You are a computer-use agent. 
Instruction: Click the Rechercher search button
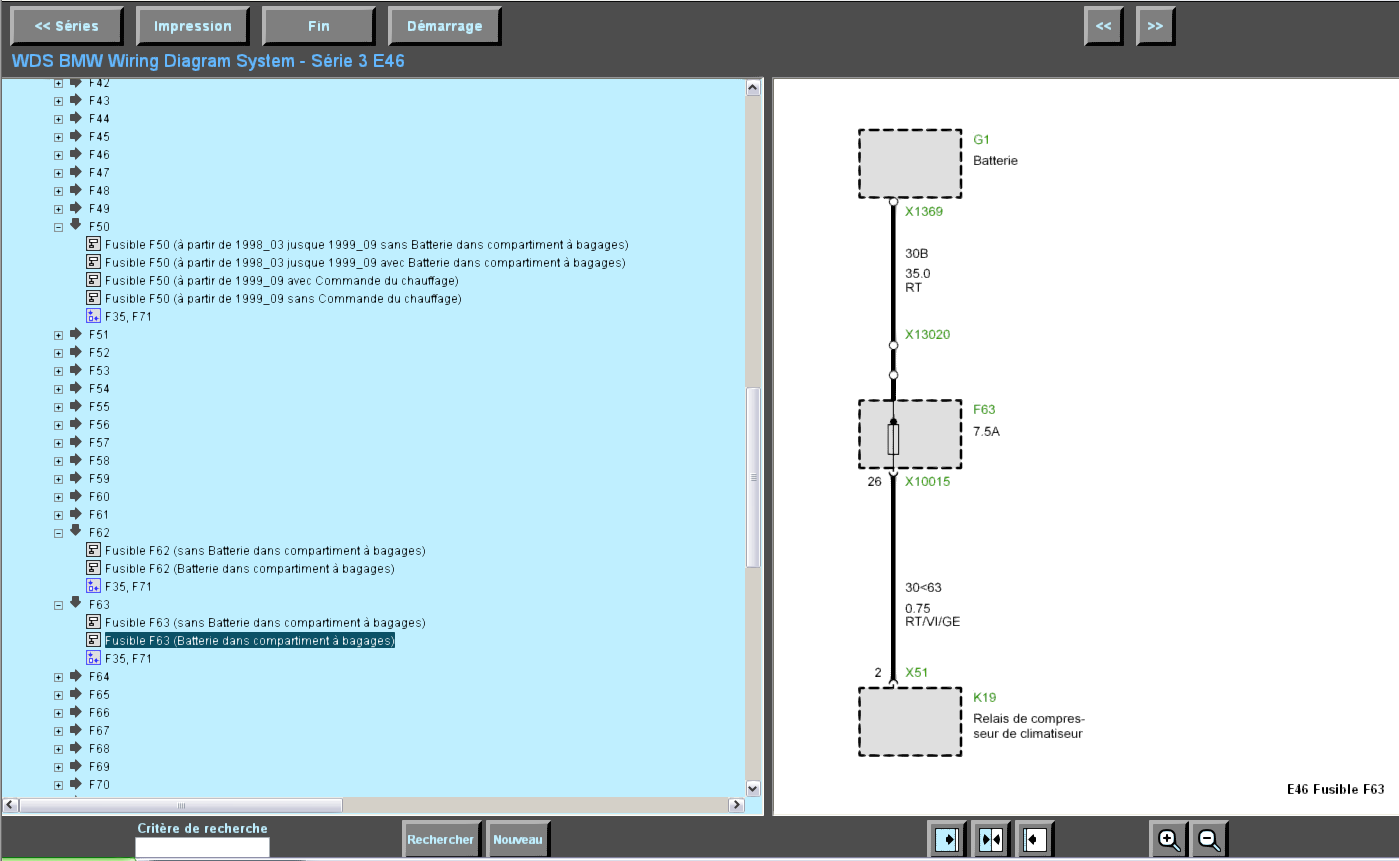point(441,840)
